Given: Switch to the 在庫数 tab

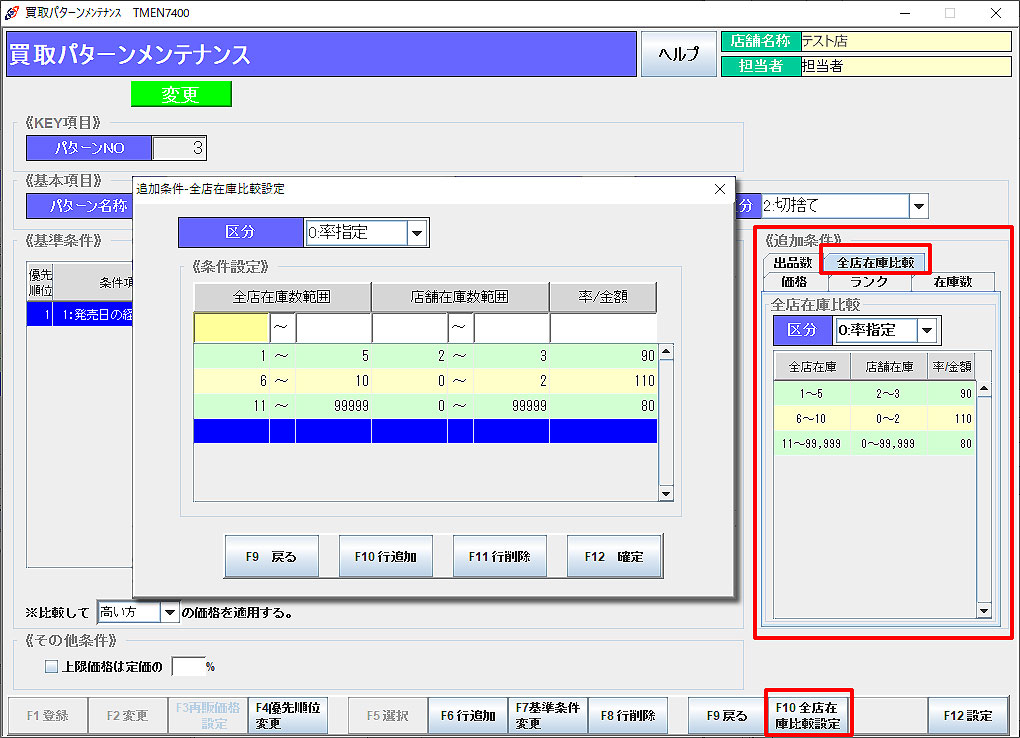Looking at the screenshot, I should click(x=953, y=282).
